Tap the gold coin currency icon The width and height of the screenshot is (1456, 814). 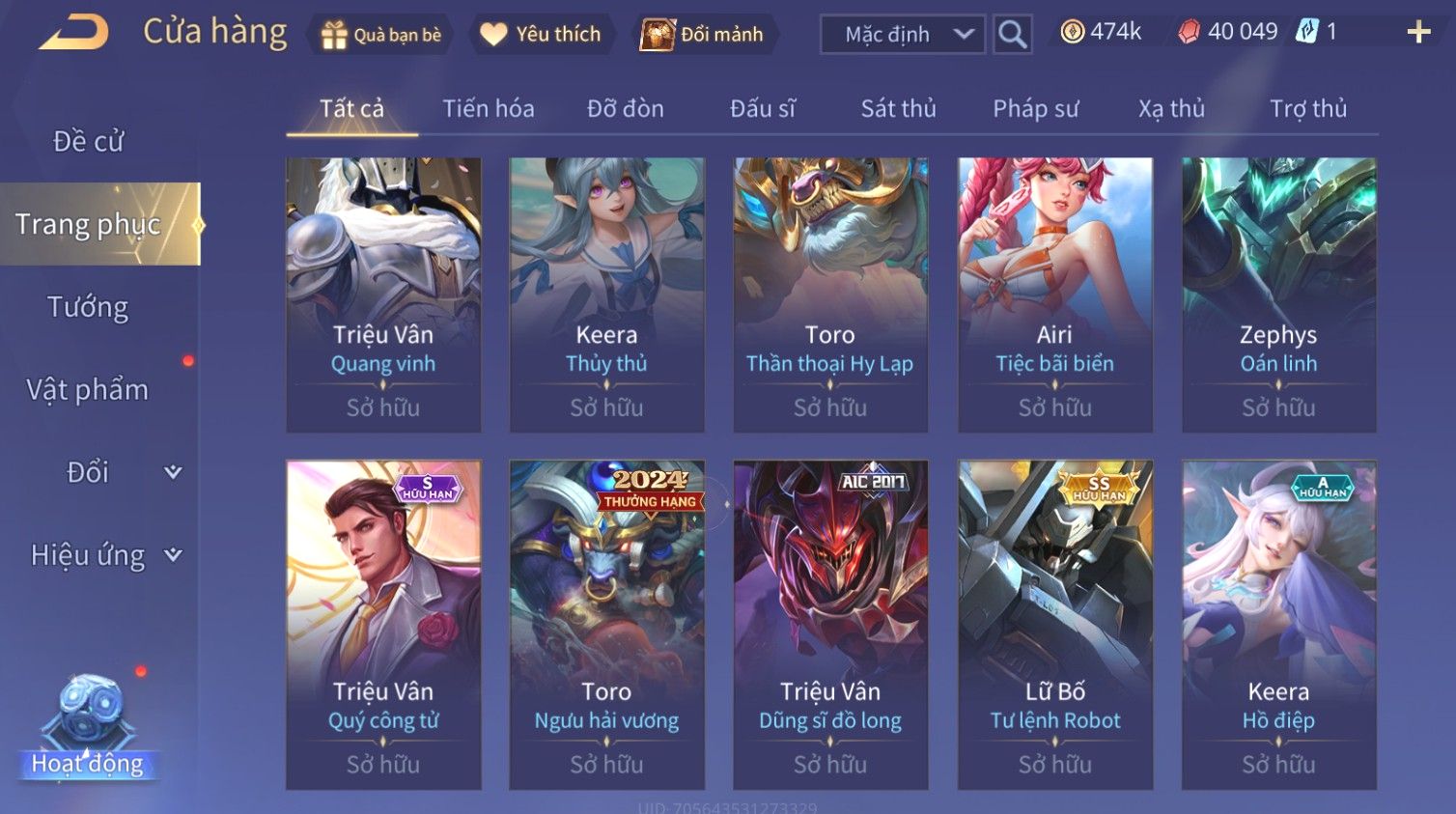[x=1072, y=32]
